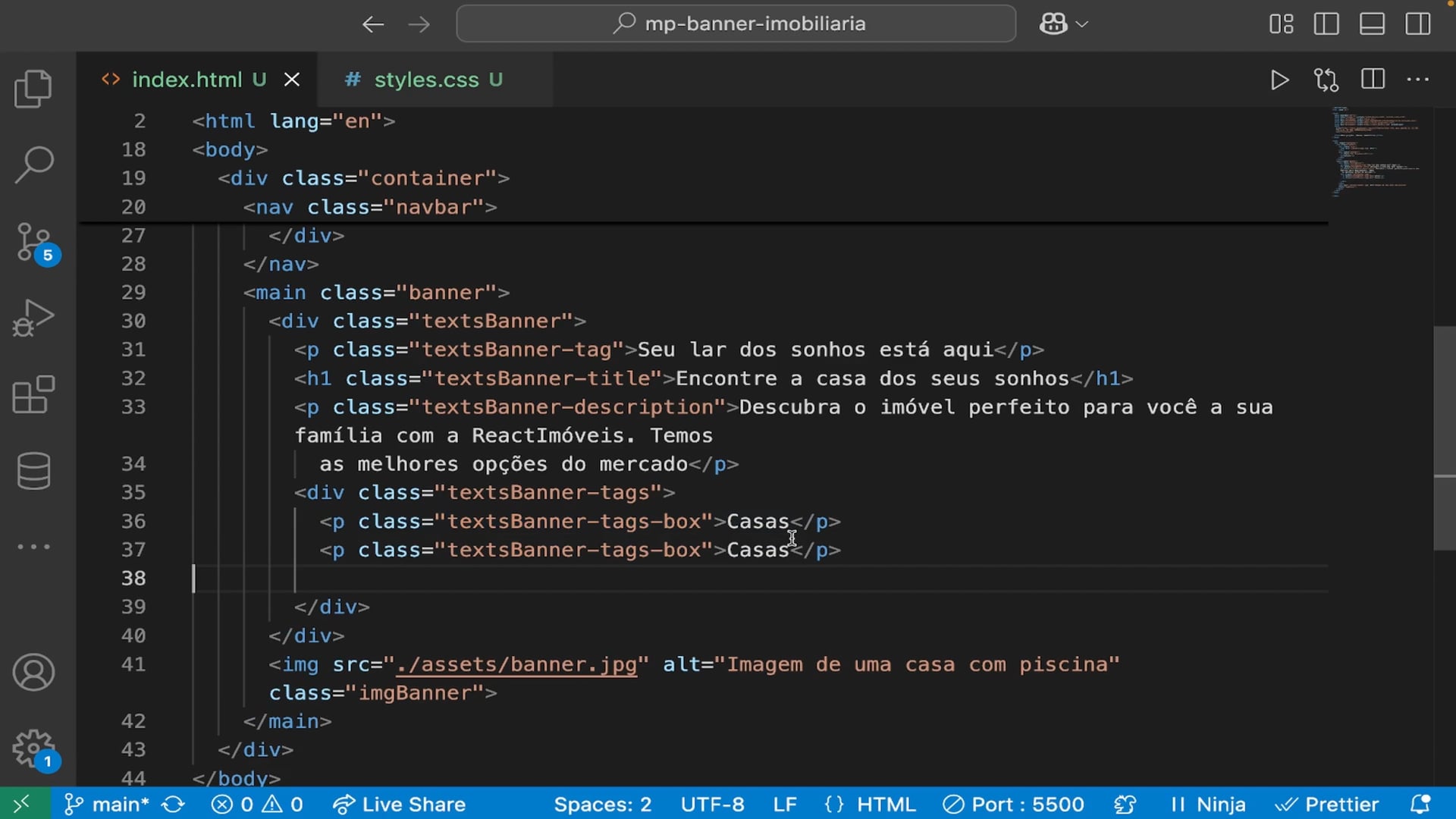
Task: Toggle the primary side bar layout button
Action: point(1326,24)
